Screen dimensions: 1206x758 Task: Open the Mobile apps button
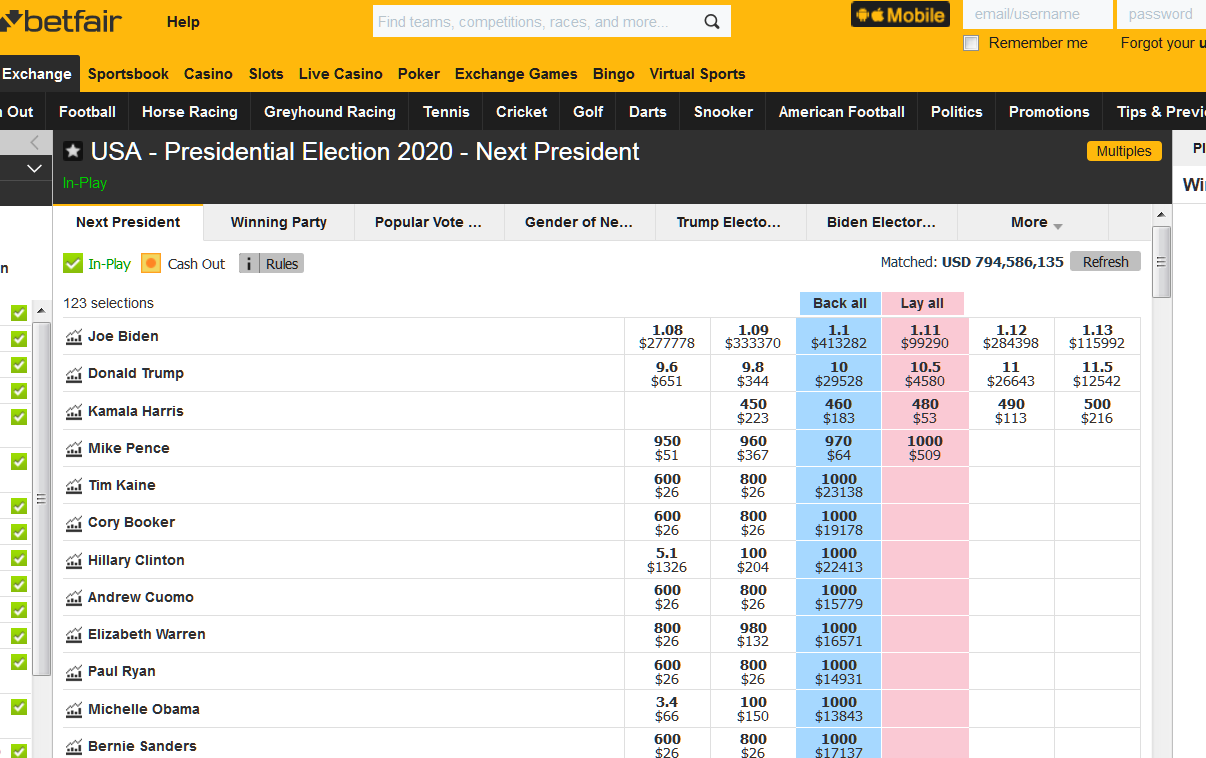point(900,14)
